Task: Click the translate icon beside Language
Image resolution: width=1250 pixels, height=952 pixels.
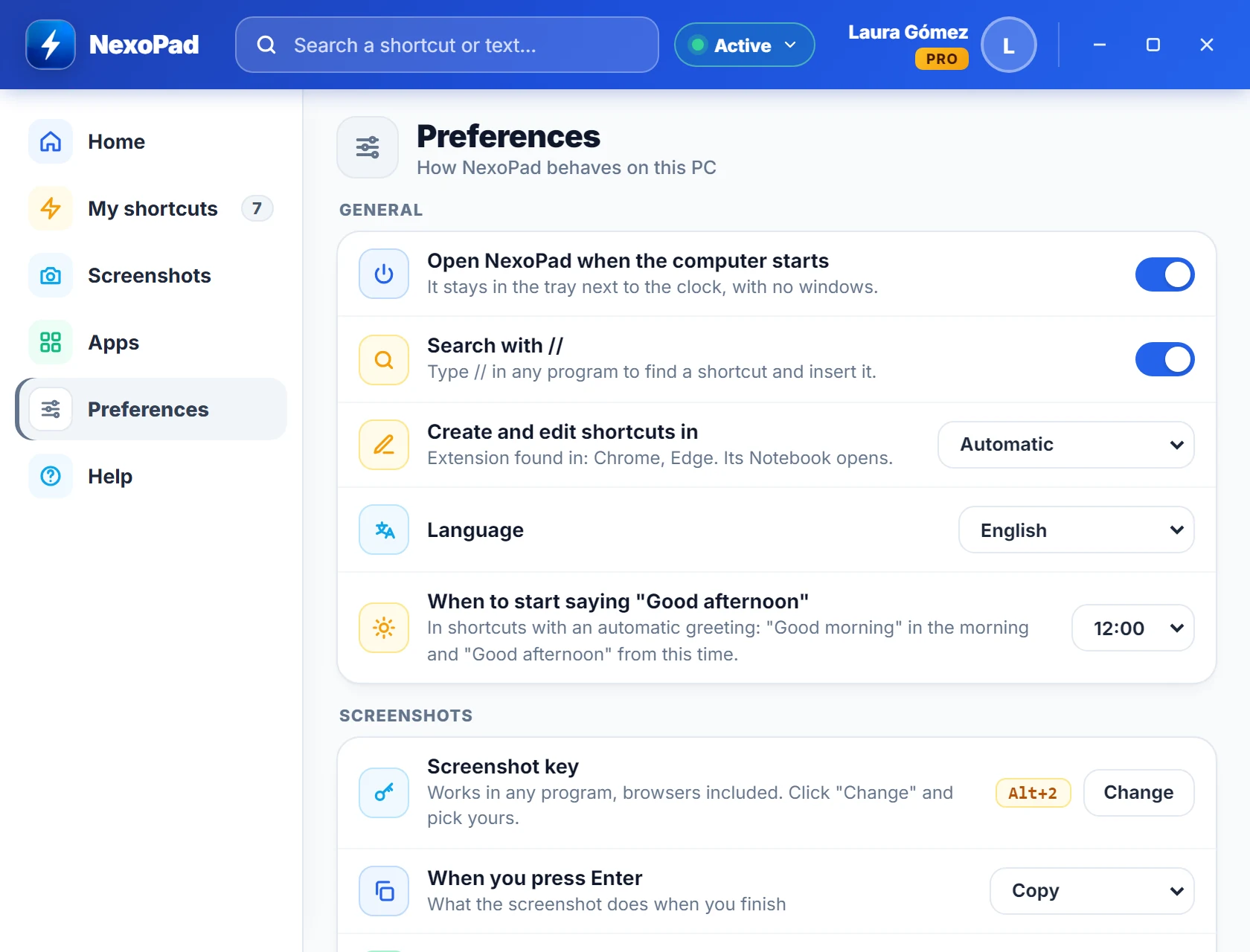Action: tap(384, 530)
